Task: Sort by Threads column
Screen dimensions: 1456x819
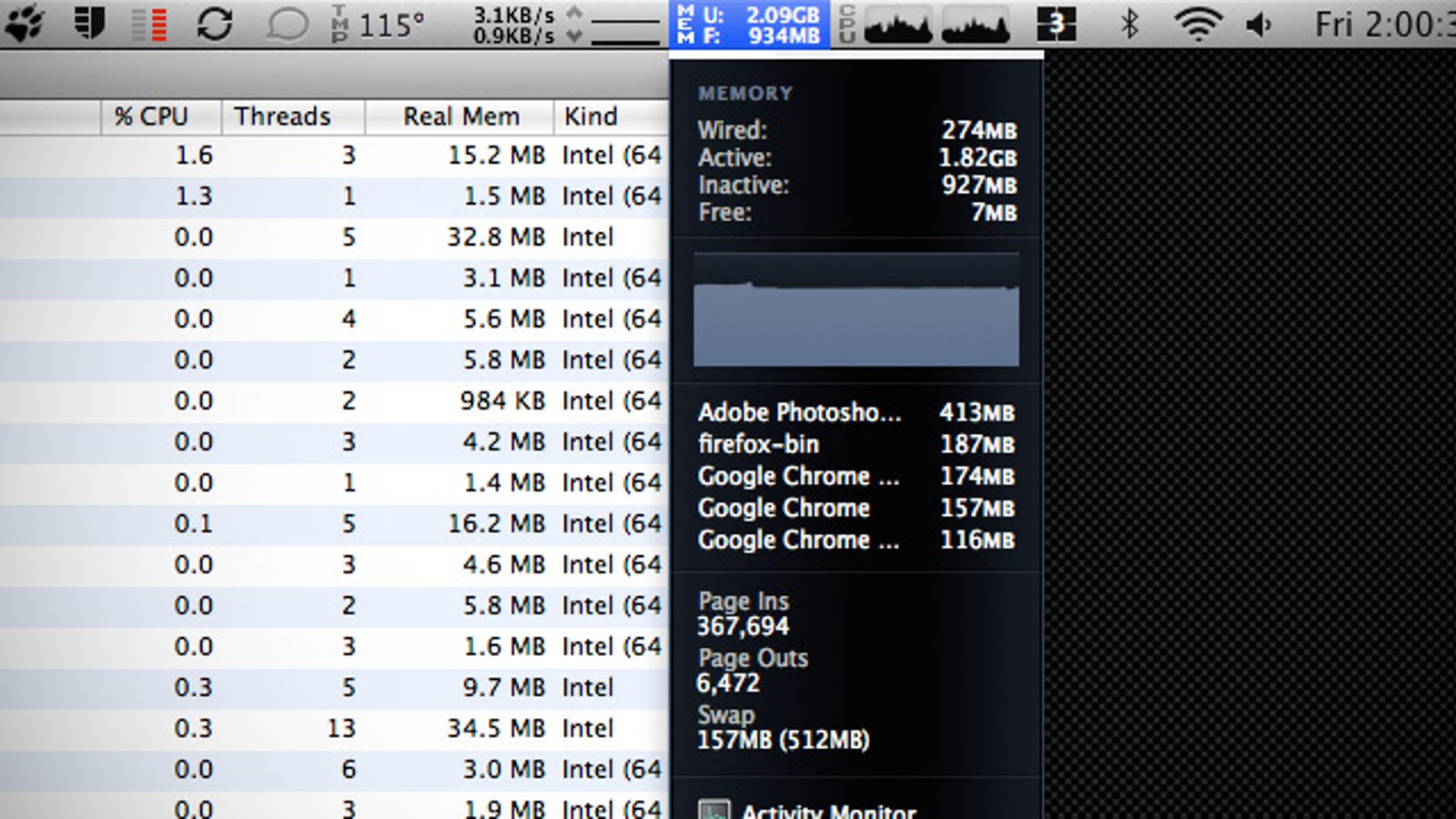Action: [293, 116]
